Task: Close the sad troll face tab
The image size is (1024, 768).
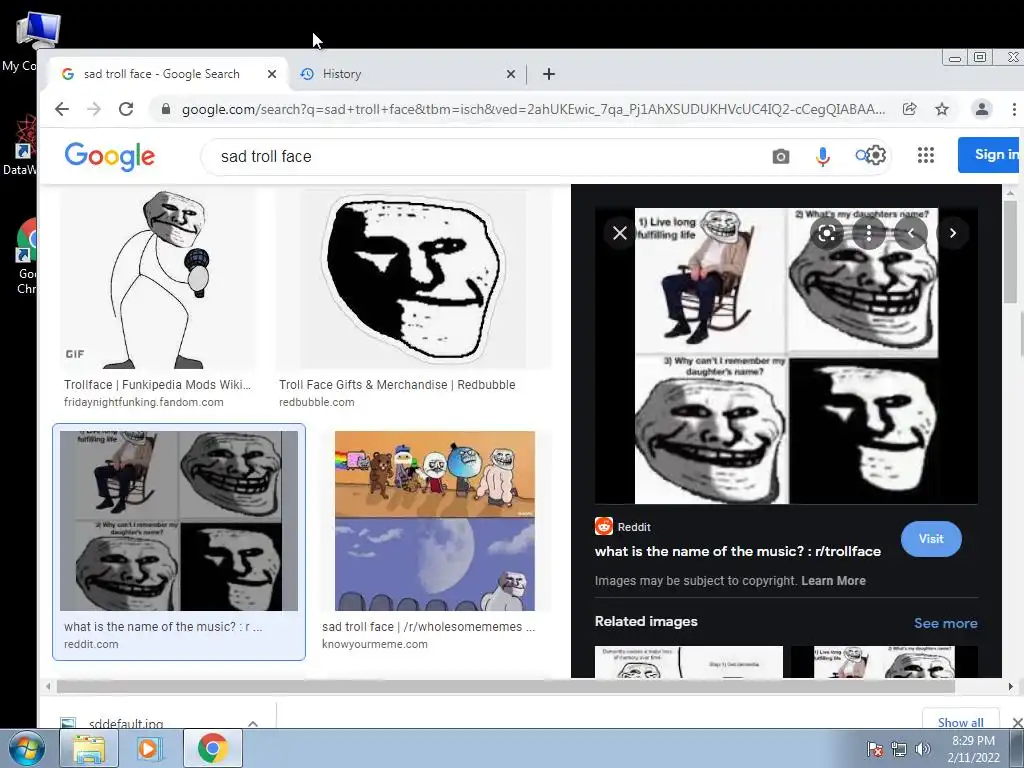Action: pyautogui.click(x=272, y=74)
